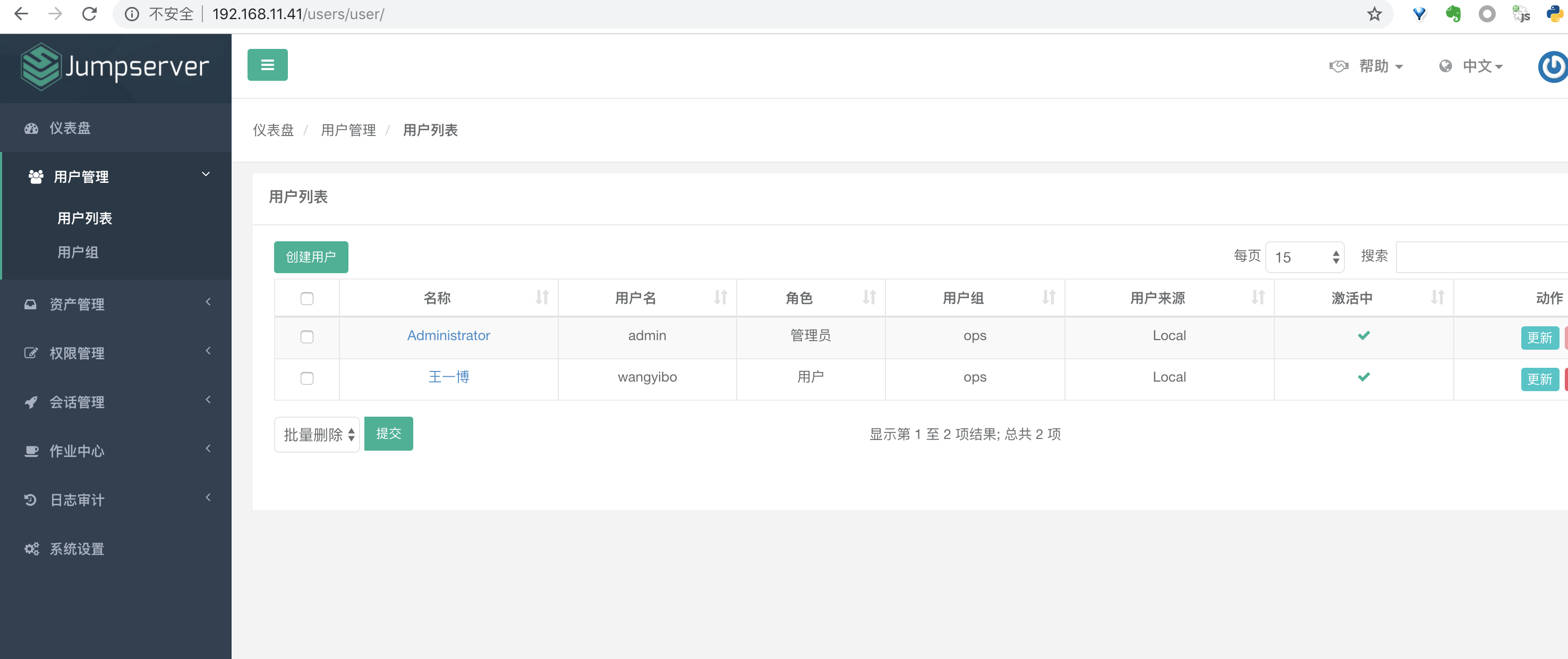1568x659 pixels.
Task: Click the globe language icon
Action: tap(1445, 66)
